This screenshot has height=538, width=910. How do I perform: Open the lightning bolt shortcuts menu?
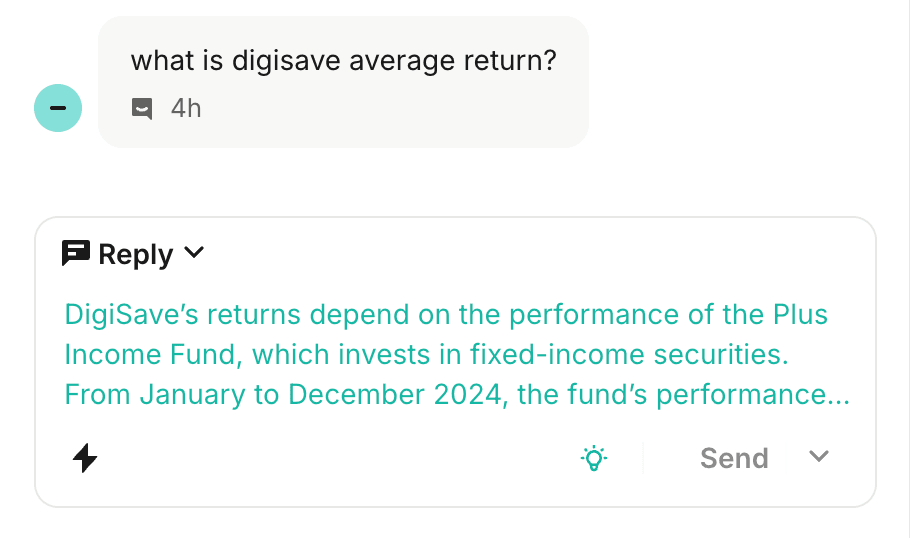(86, 458)
